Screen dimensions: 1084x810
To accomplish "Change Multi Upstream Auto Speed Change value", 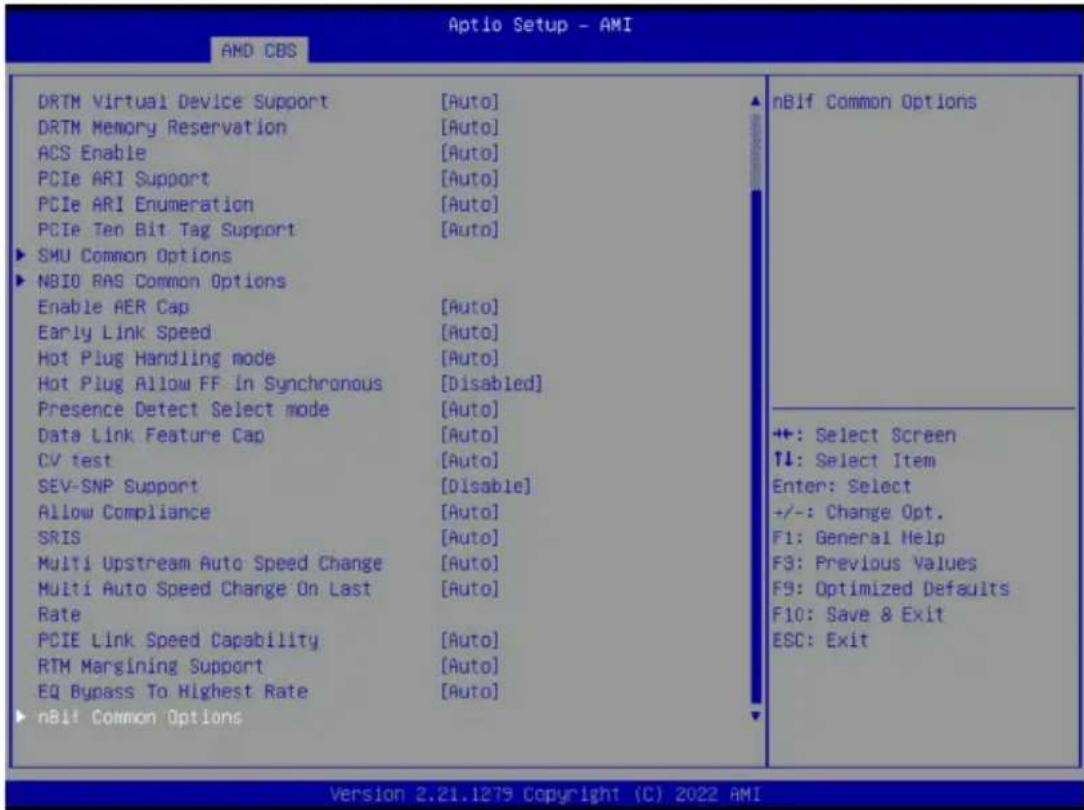I will pos(469,563).
